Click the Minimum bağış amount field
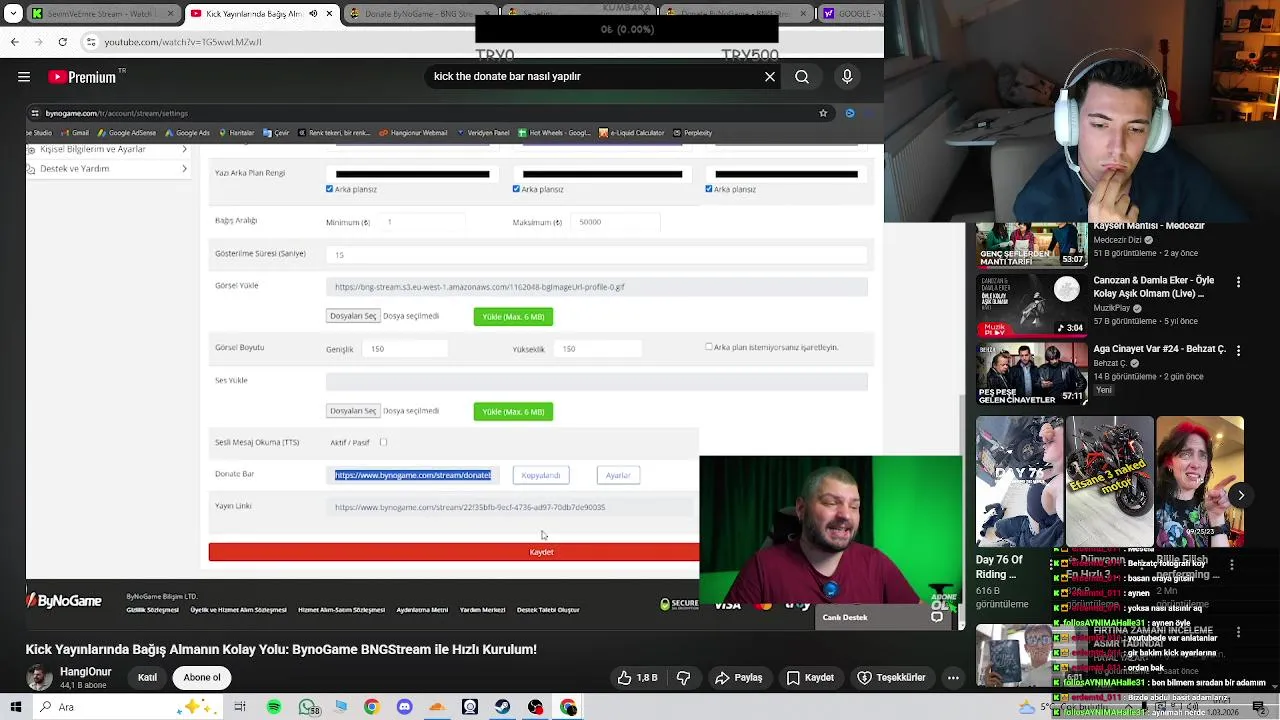The image size is (1280, 720). click(424, 222)
